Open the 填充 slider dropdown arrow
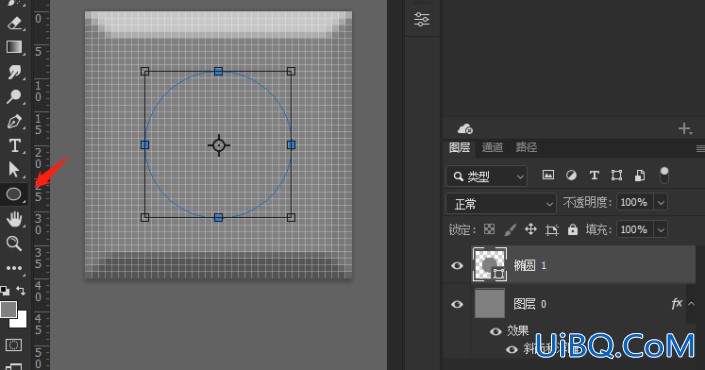705x370 pixels. [x=660, y=230]
